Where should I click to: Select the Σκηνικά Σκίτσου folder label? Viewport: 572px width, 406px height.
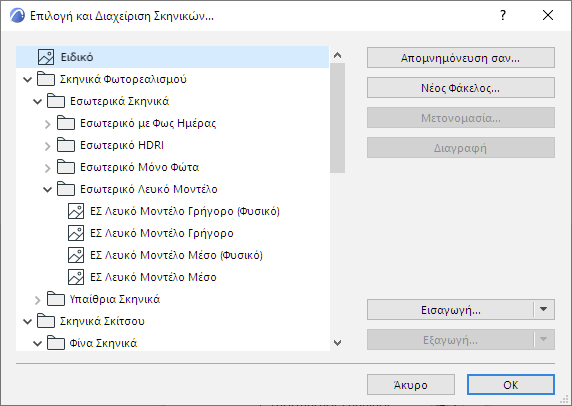click(102, 321)
